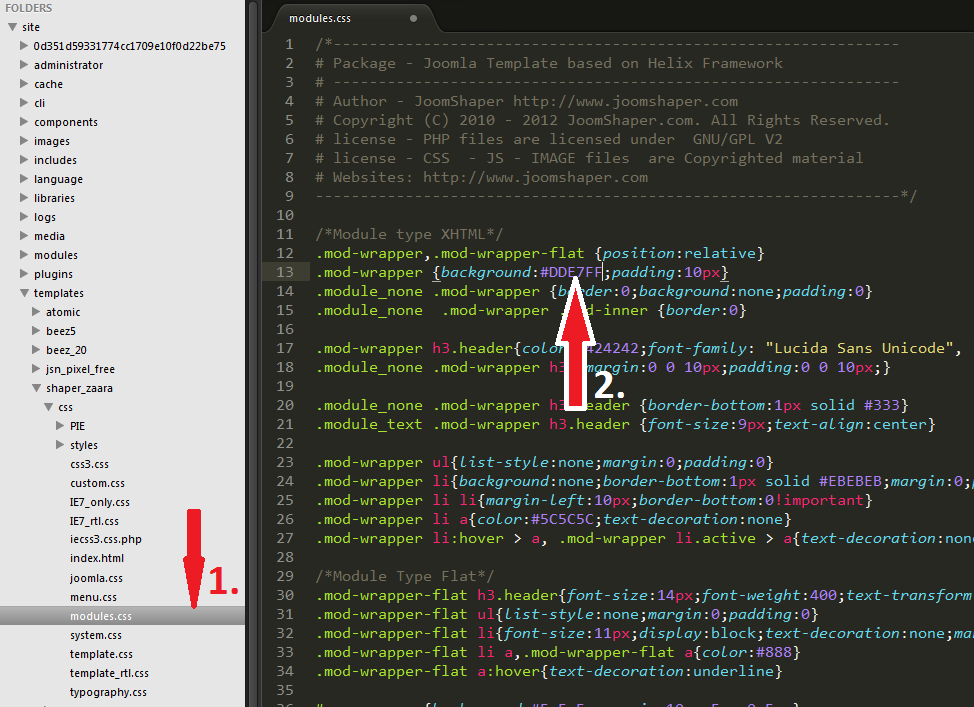
Task: Collapse the css folder
Action: pos(48,407)
